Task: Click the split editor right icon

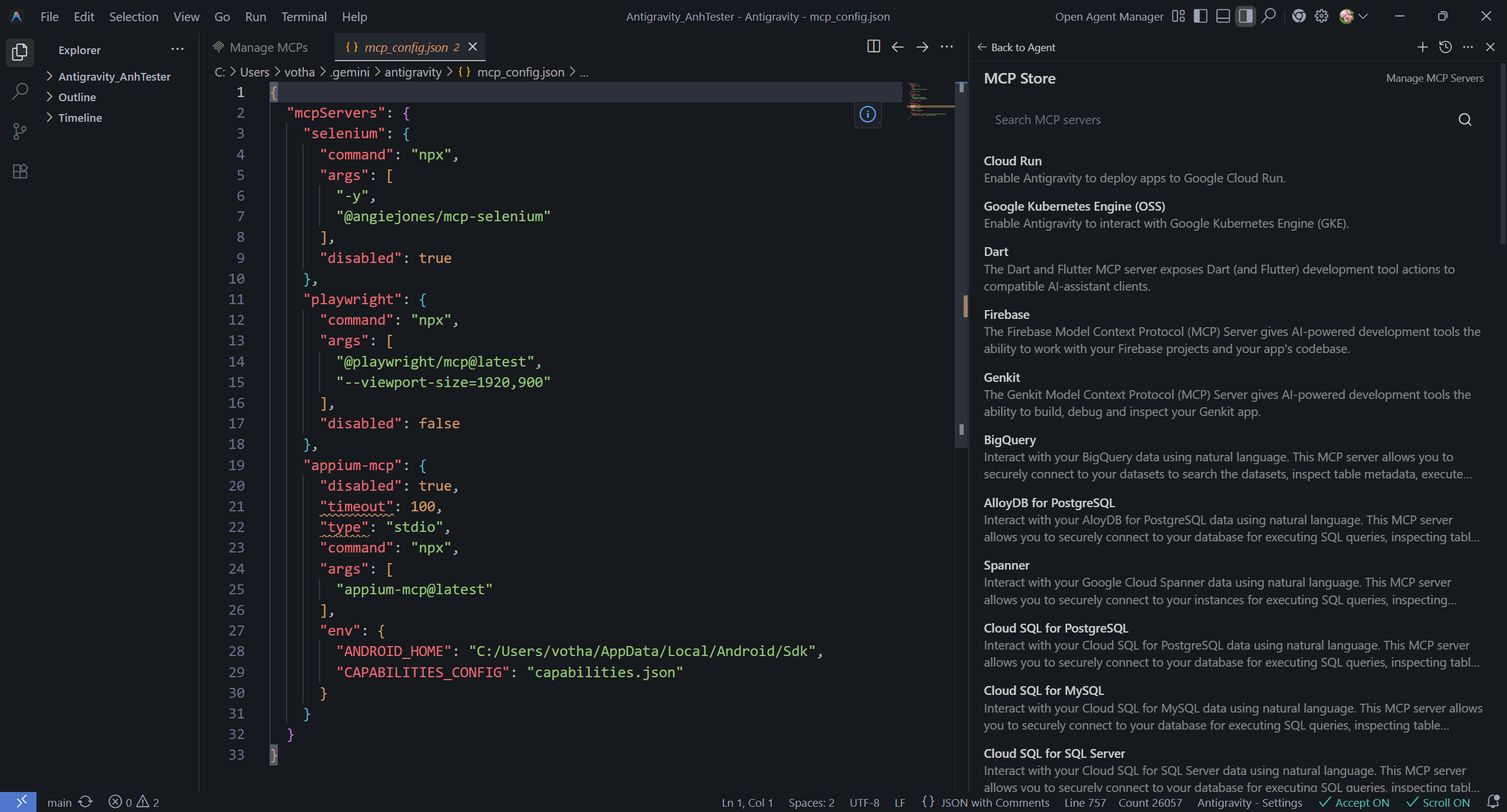Action: click(874, 47)
